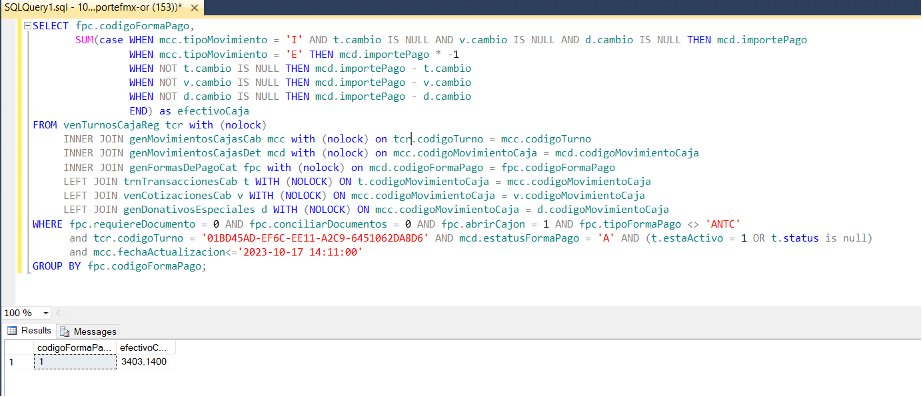Collapse the SELECT statement outline
This screenshot has width=922, height=397.
[27, 26]
